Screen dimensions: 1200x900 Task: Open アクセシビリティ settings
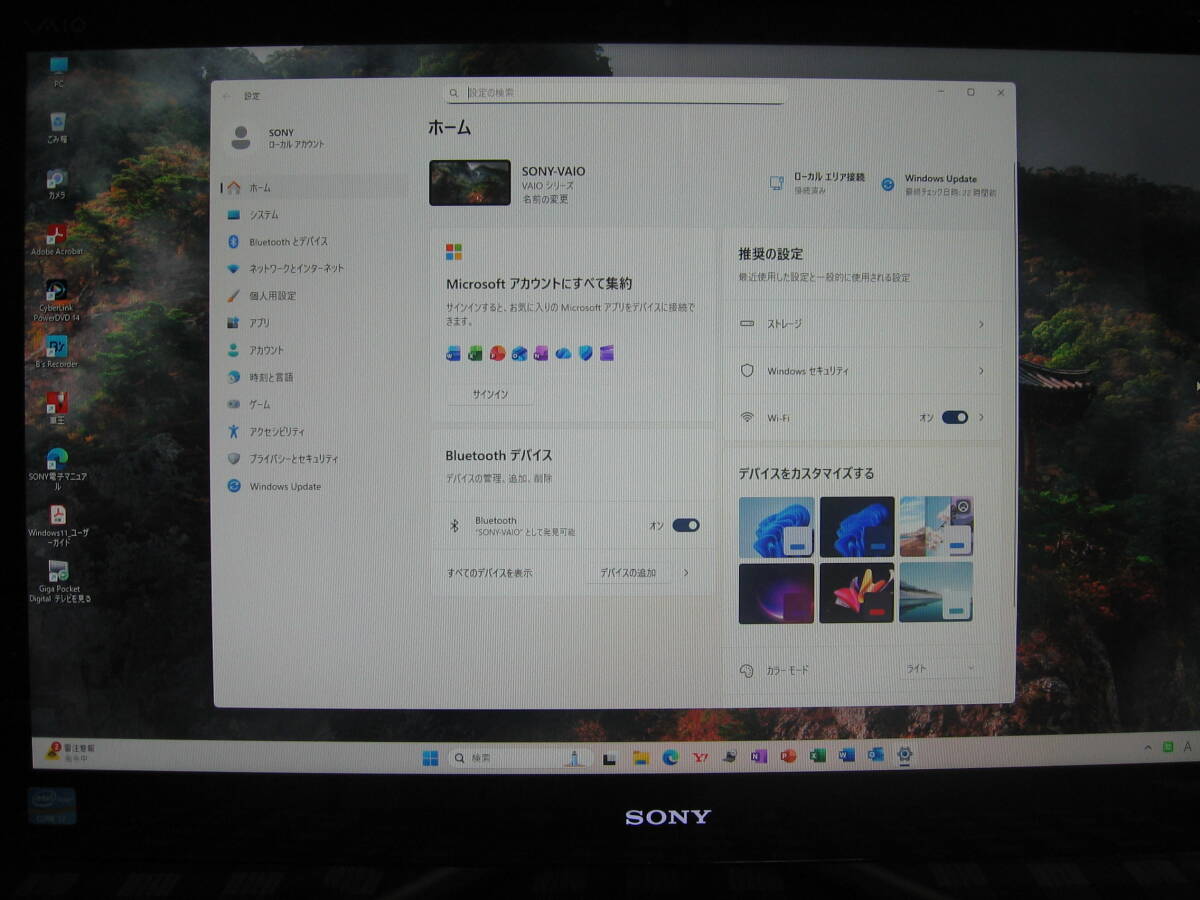click(314, 432)
